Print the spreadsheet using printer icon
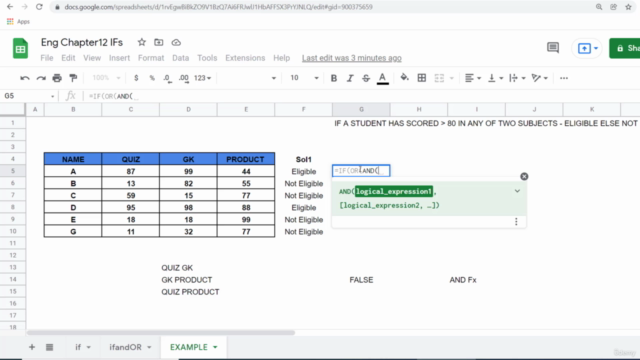This screenshot has height=360, width=640. pos(57,78)
